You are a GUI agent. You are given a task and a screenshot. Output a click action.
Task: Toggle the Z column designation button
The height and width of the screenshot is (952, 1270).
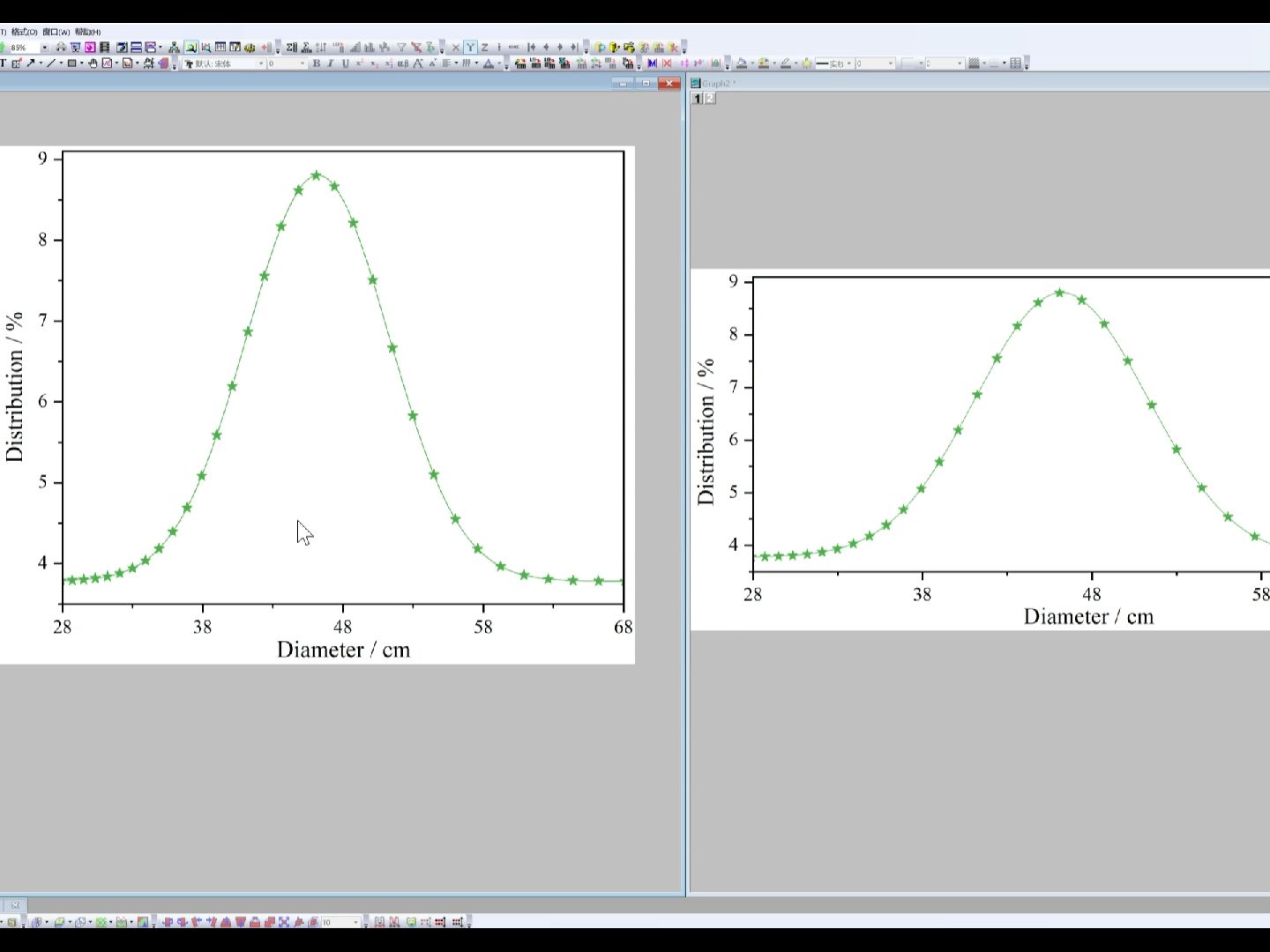484,47
